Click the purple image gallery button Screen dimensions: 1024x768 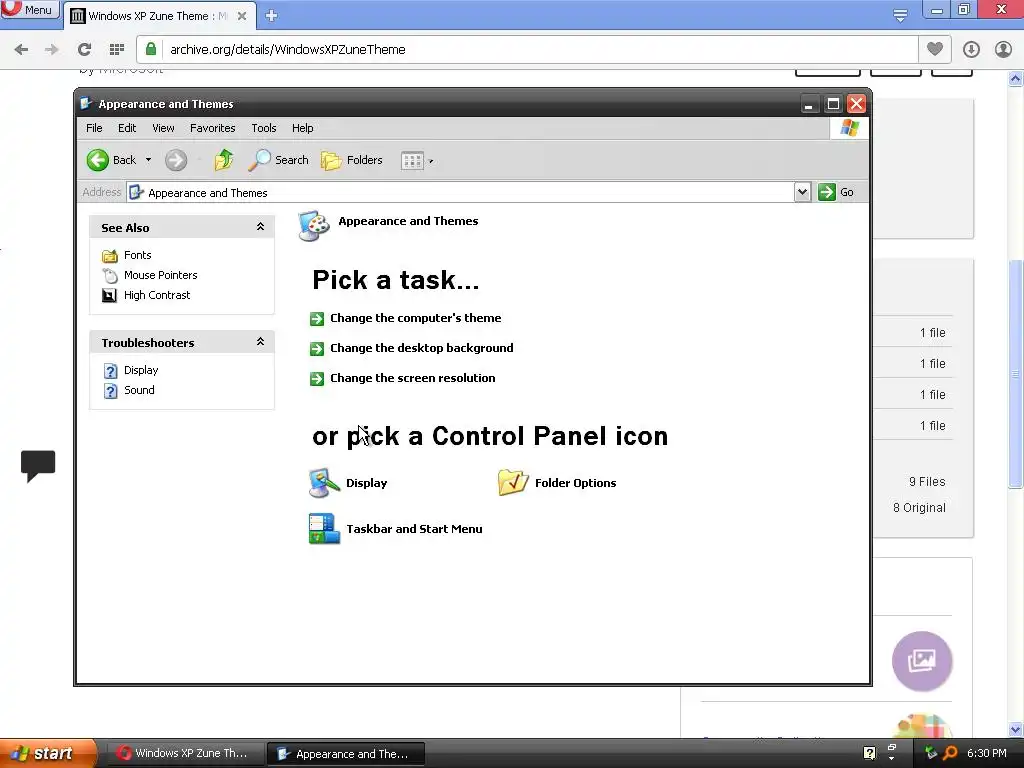tap(921, 661)
